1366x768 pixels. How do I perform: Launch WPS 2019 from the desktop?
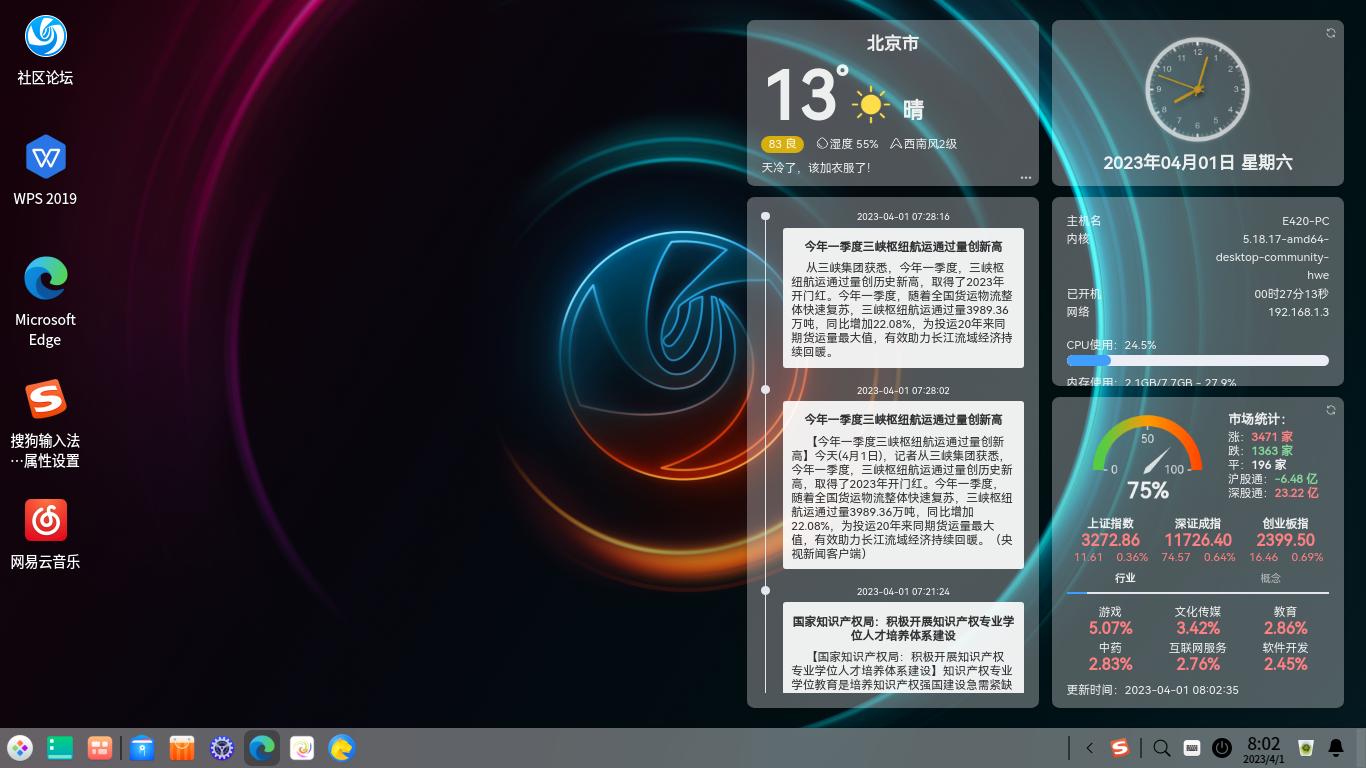(x=45, y=158)
